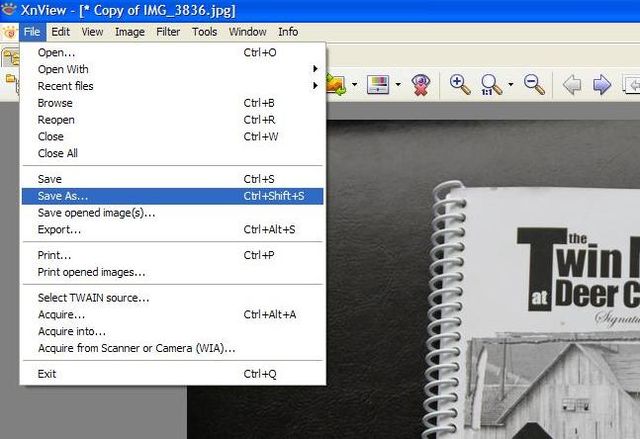Click the zoom in magnifier icon
The height and width of the screenshot is (439, 640).
pyautogui.click(x=460, y=85)
